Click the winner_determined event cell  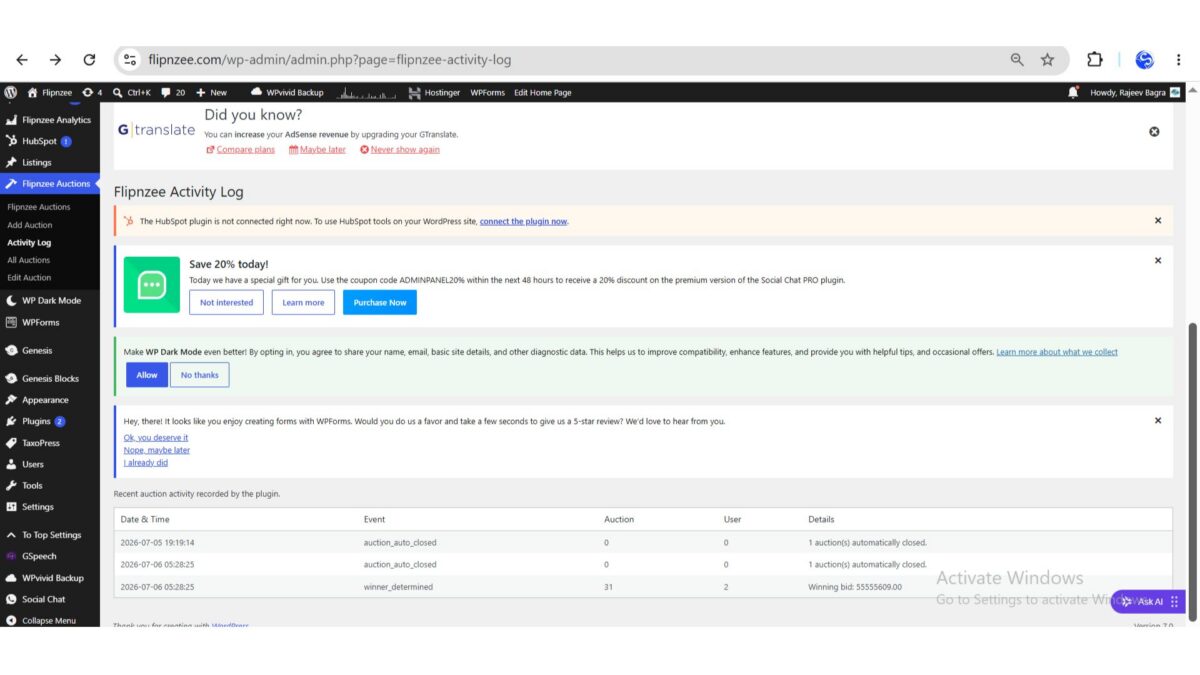click(x=398, y=587)
